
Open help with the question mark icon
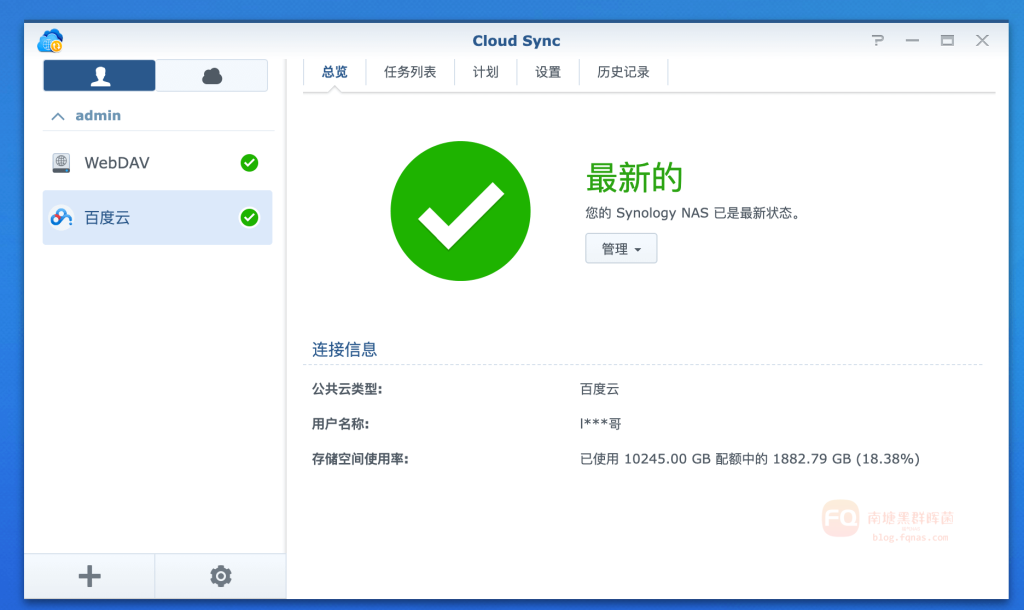click(x=878, y=41)
